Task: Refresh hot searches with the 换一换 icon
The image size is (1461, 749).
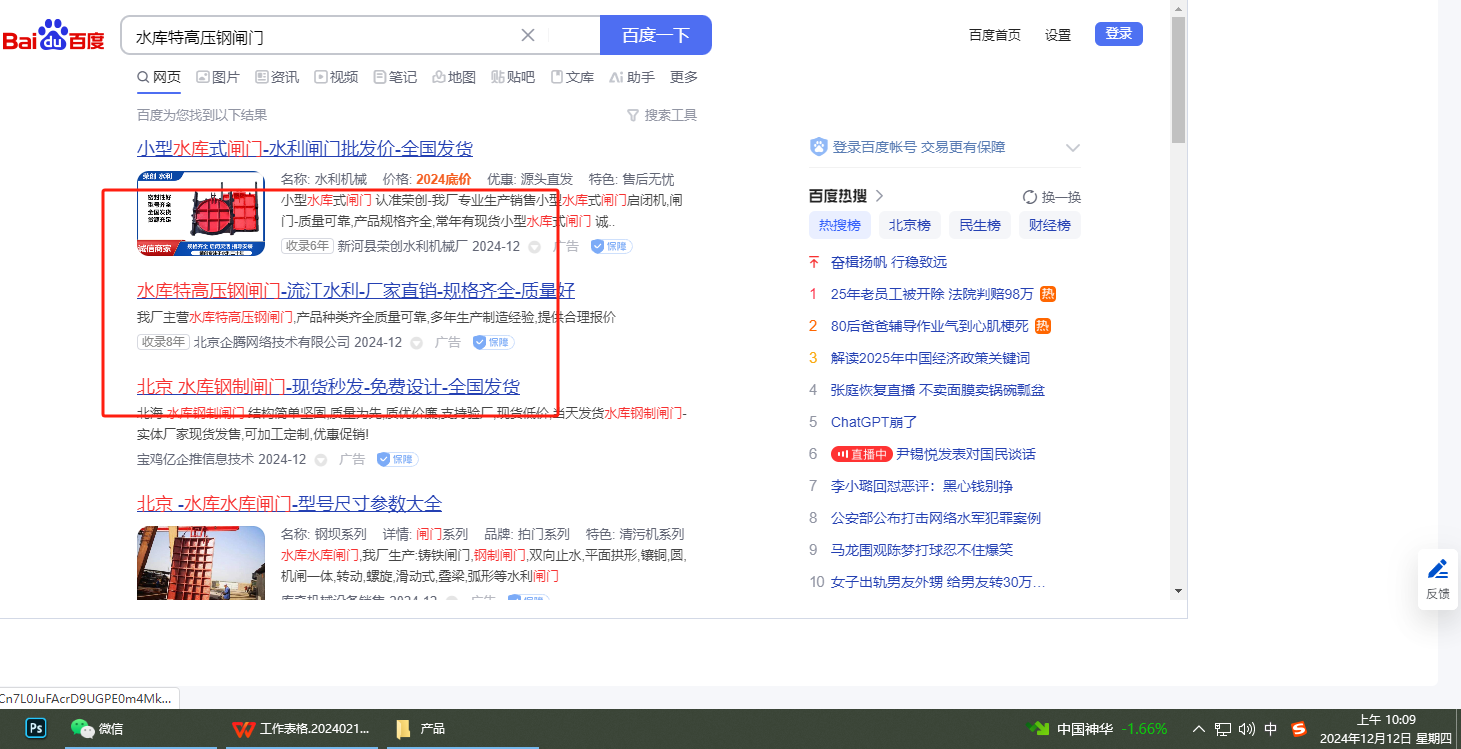Action: click(1030, 197)
